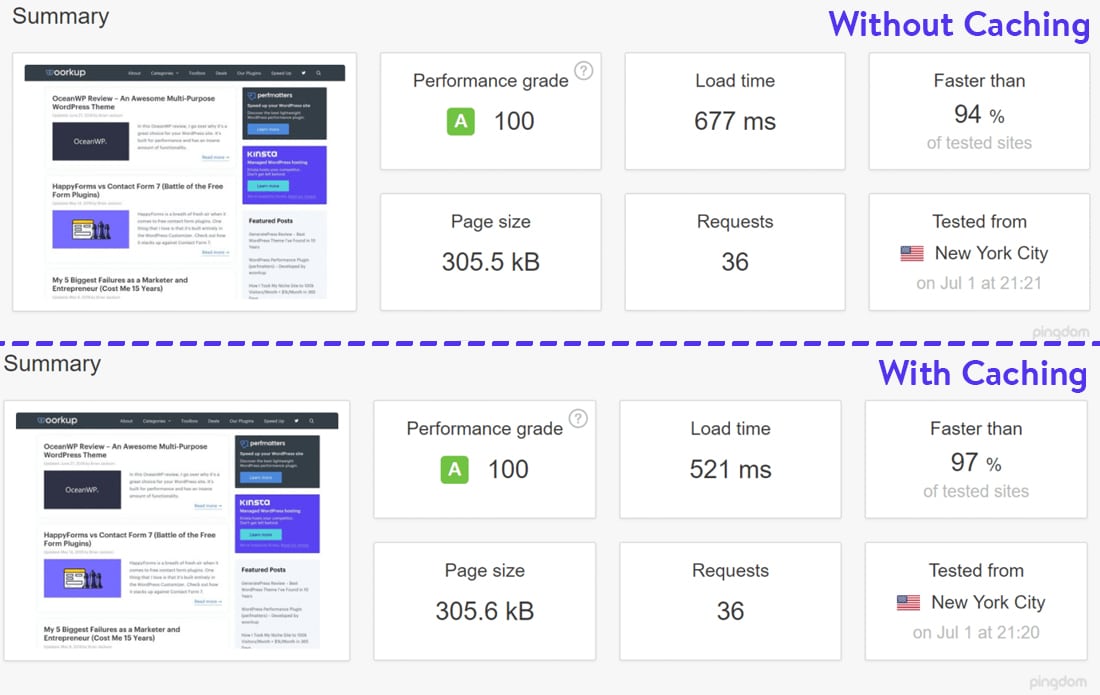Click the woorkup logo in the page preview
This screenshot has height=695, width=1100.
click(67, 73)
